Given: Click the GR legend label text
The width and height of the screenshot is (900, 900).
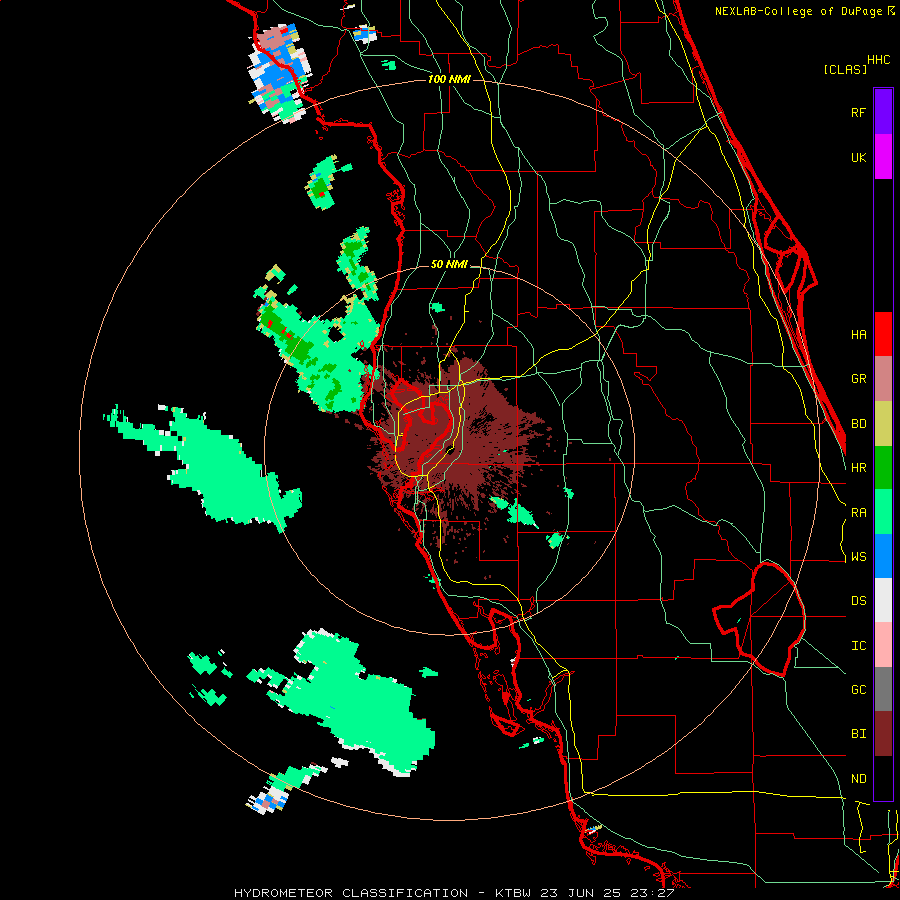Looking at the screenshot, I should tap(858, 379).
